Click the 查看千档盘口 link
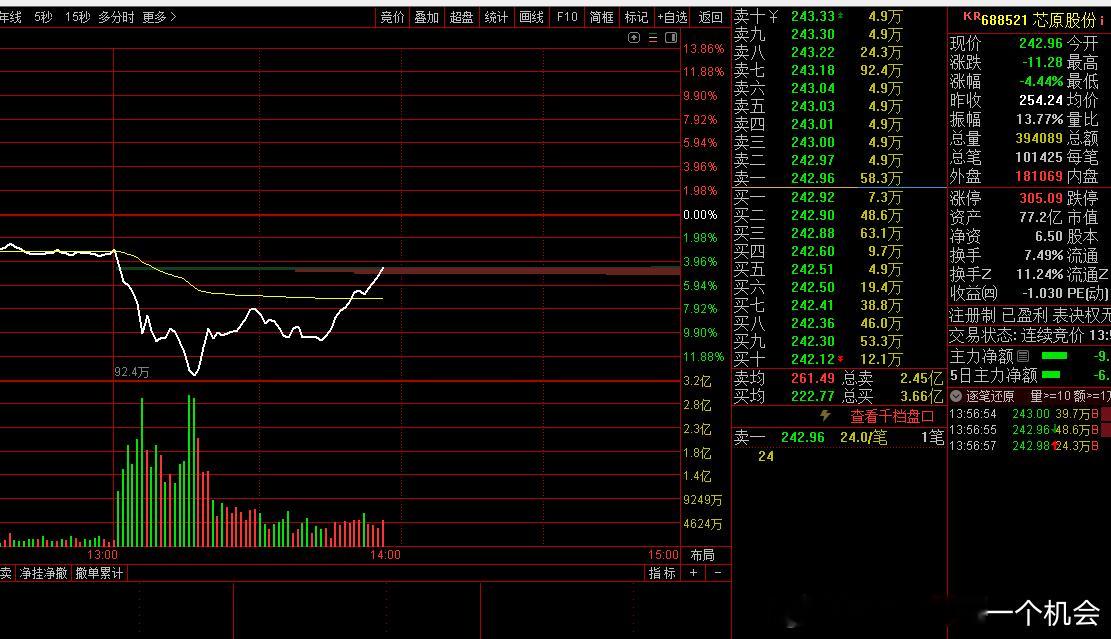This screenshot has width=1111, height=639. click(891, 416)
